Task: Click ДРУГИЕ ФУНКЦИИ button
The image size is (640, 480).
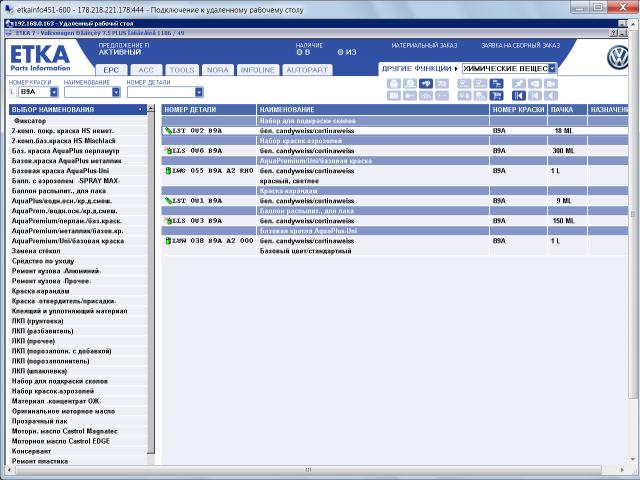Action: 419,69
